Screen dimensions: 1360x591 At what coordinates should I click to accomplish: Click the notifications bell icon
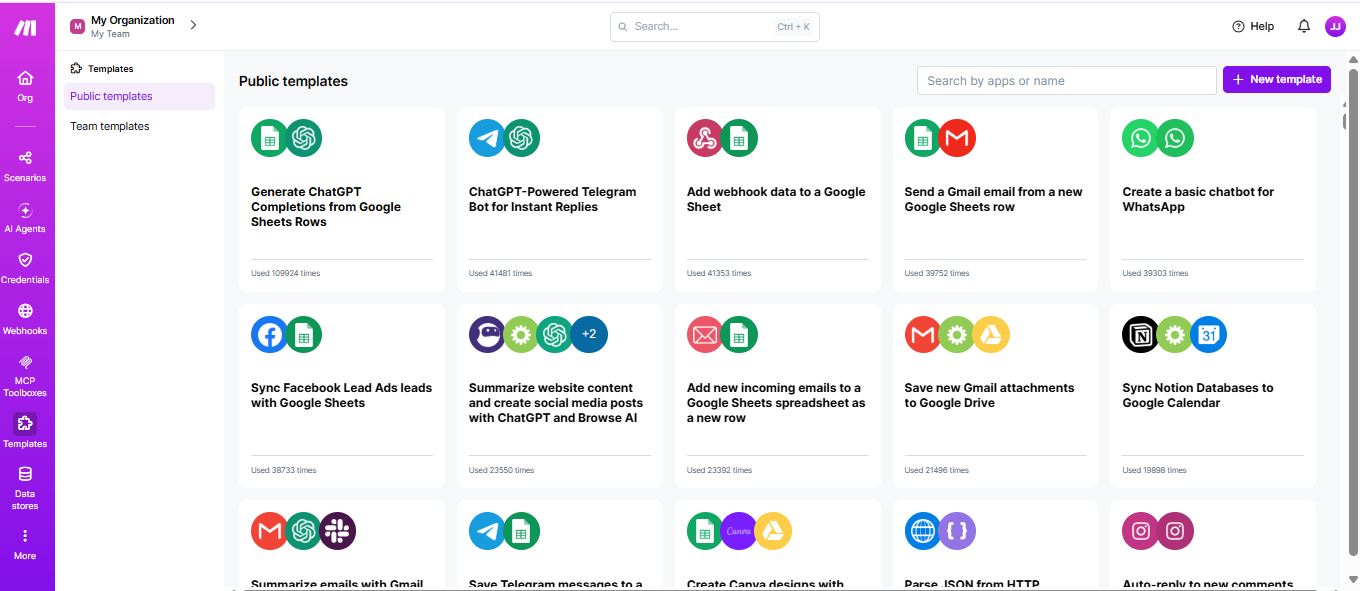(x=1304, y=26)
